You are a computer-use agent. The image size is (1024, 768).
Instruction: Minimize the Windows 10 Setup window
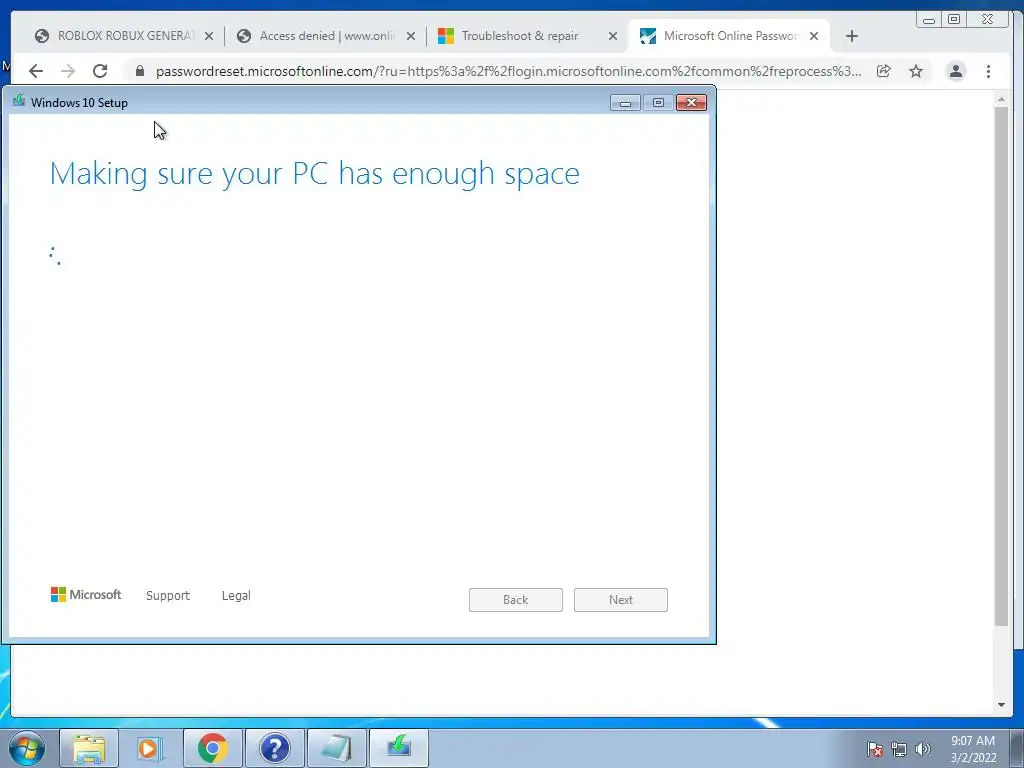pos(625,103)
